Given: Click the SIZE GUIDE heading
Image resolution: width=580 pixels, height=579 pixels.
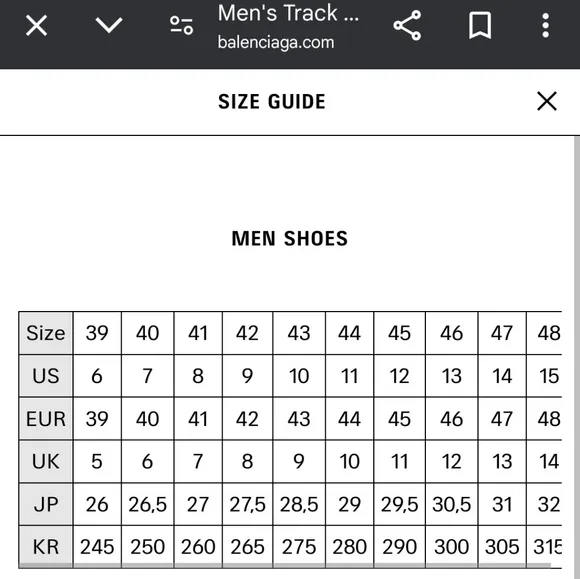Looking at the screenshot, I should point(272,101).
